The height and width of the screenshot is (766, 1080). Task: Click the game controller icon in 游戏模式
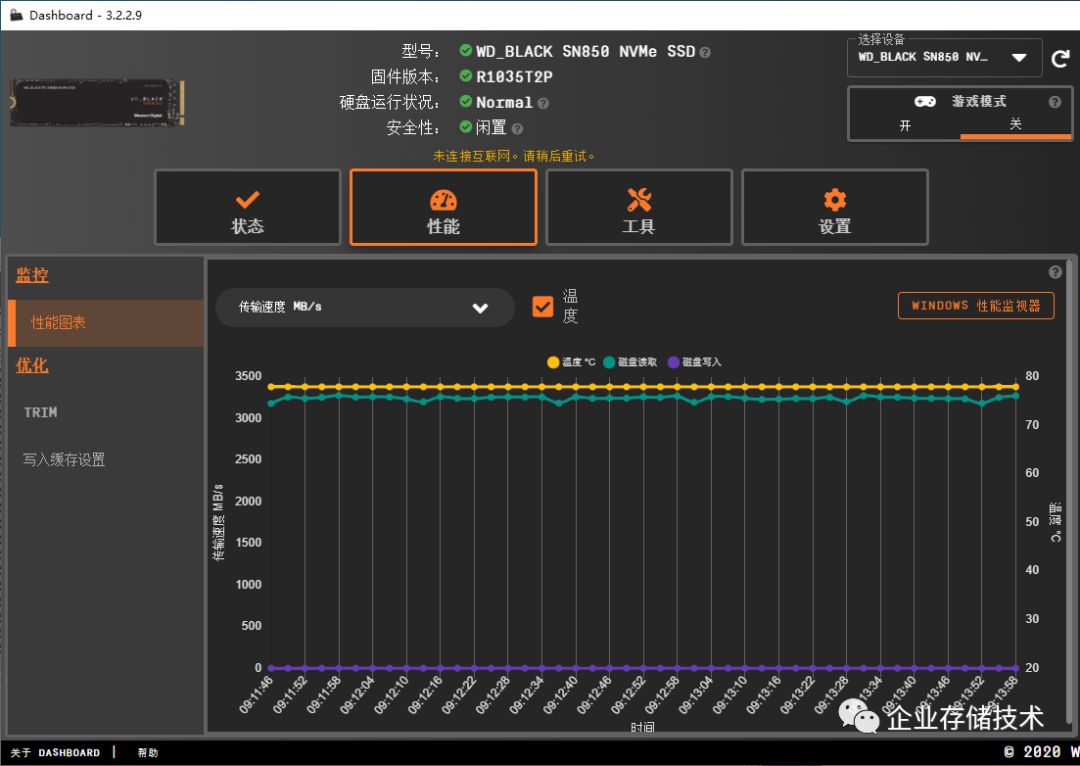[924, 101]
